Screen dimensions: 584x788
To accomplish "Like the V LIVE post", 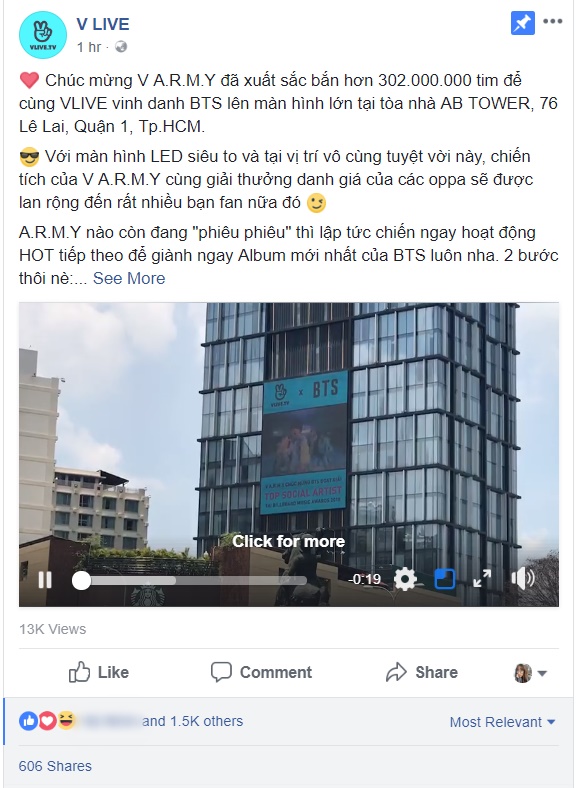I will click(x=99, y=672).
